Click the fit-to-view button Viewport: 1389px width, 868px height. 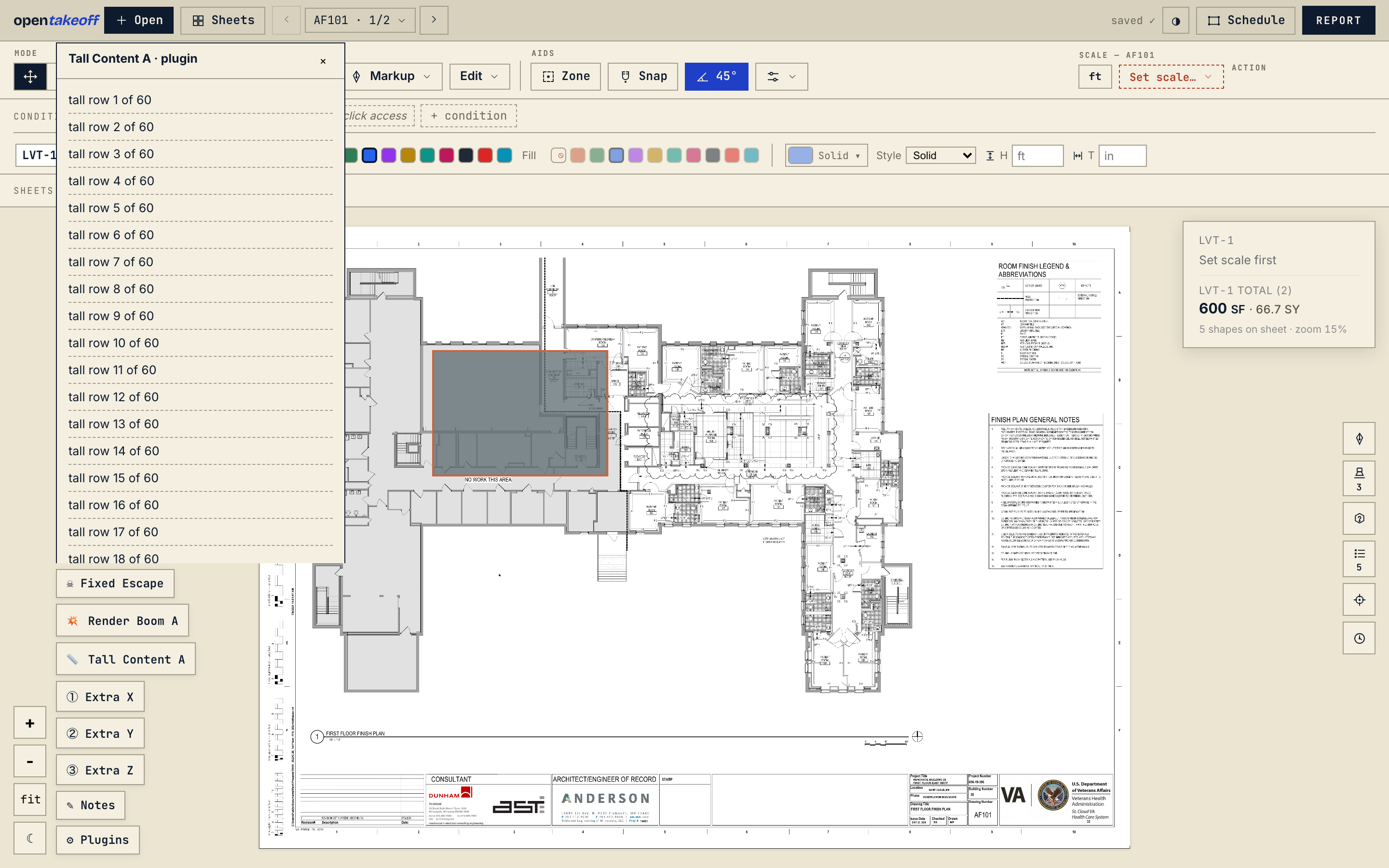point(30,799)
